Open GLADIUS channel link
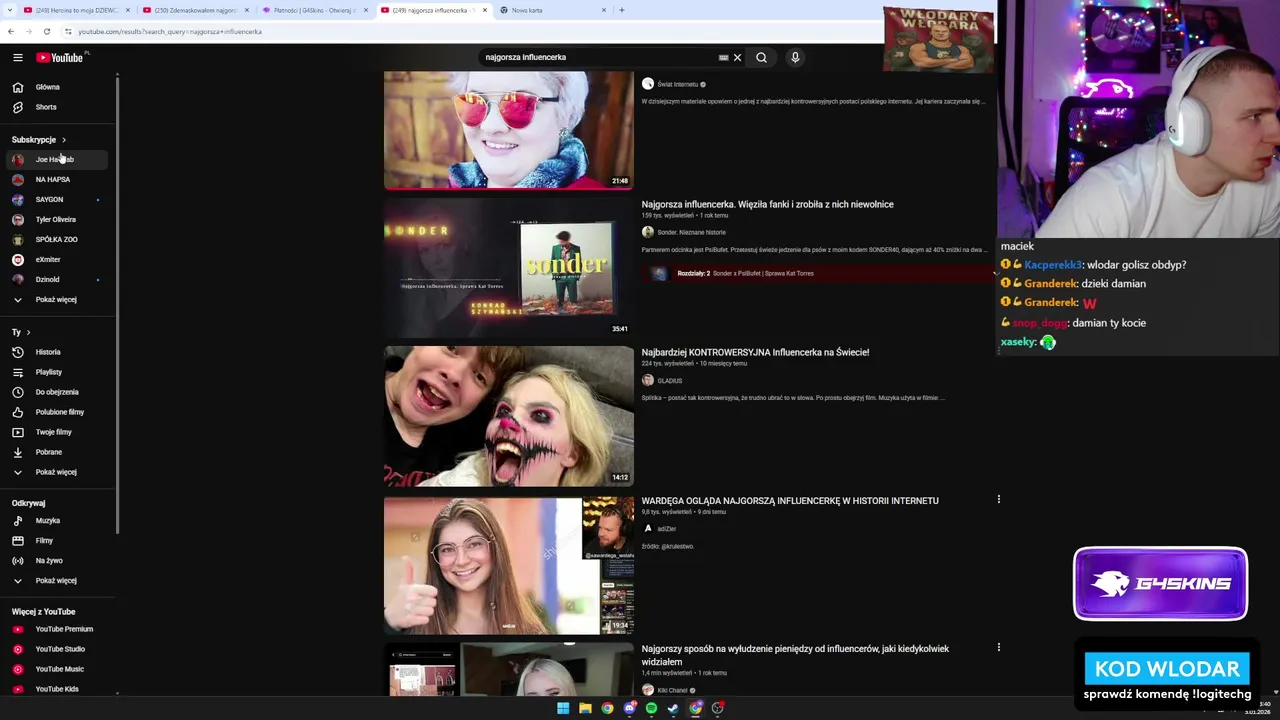 [x=670, y=381]
